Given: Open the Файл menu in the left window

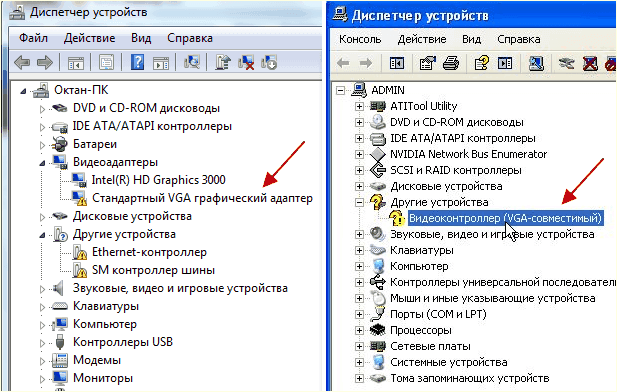Looking at the screenshot, I should tap(33, 38).
